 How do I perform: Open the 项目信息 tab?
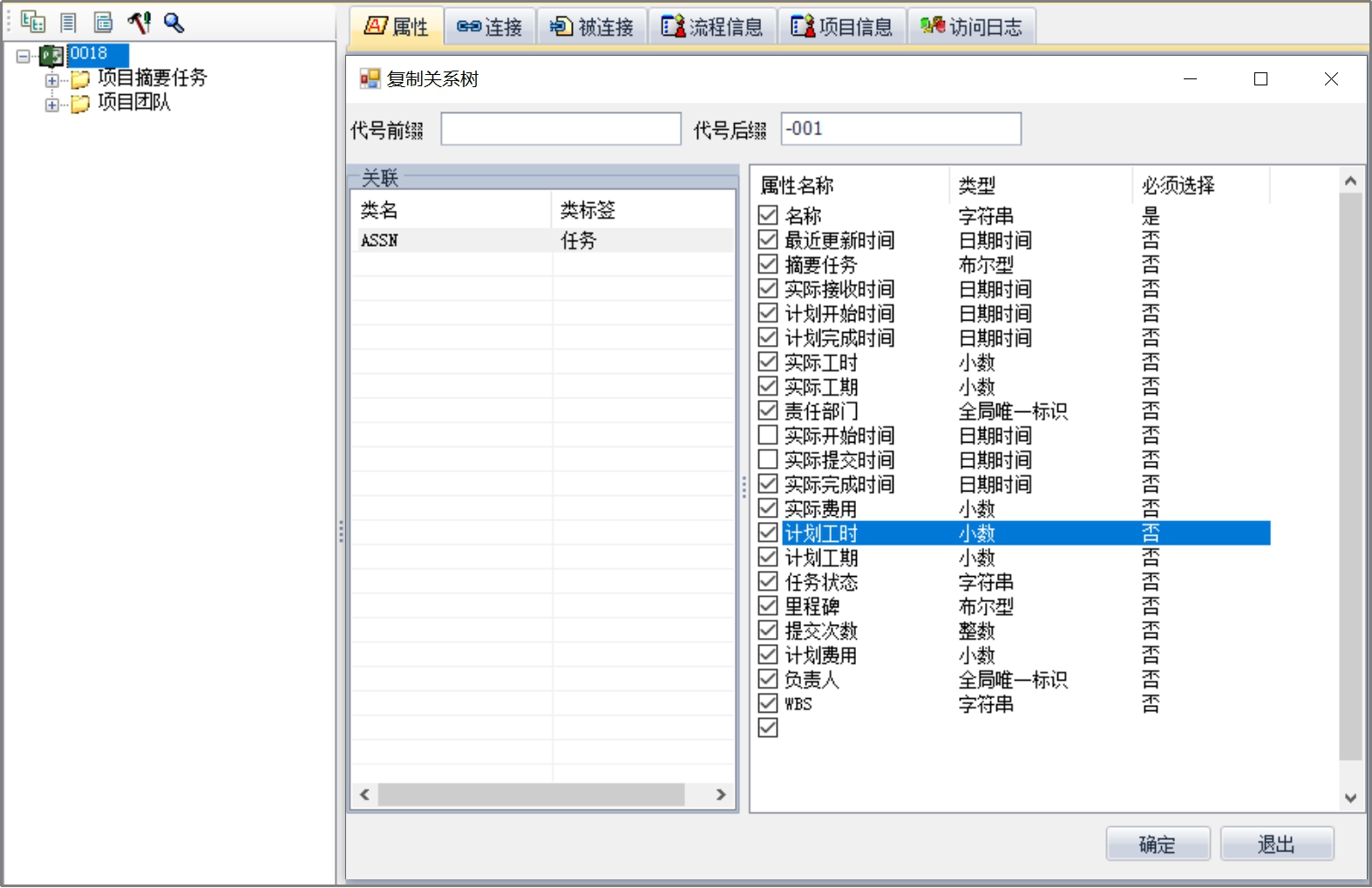(x=841, y=26)
